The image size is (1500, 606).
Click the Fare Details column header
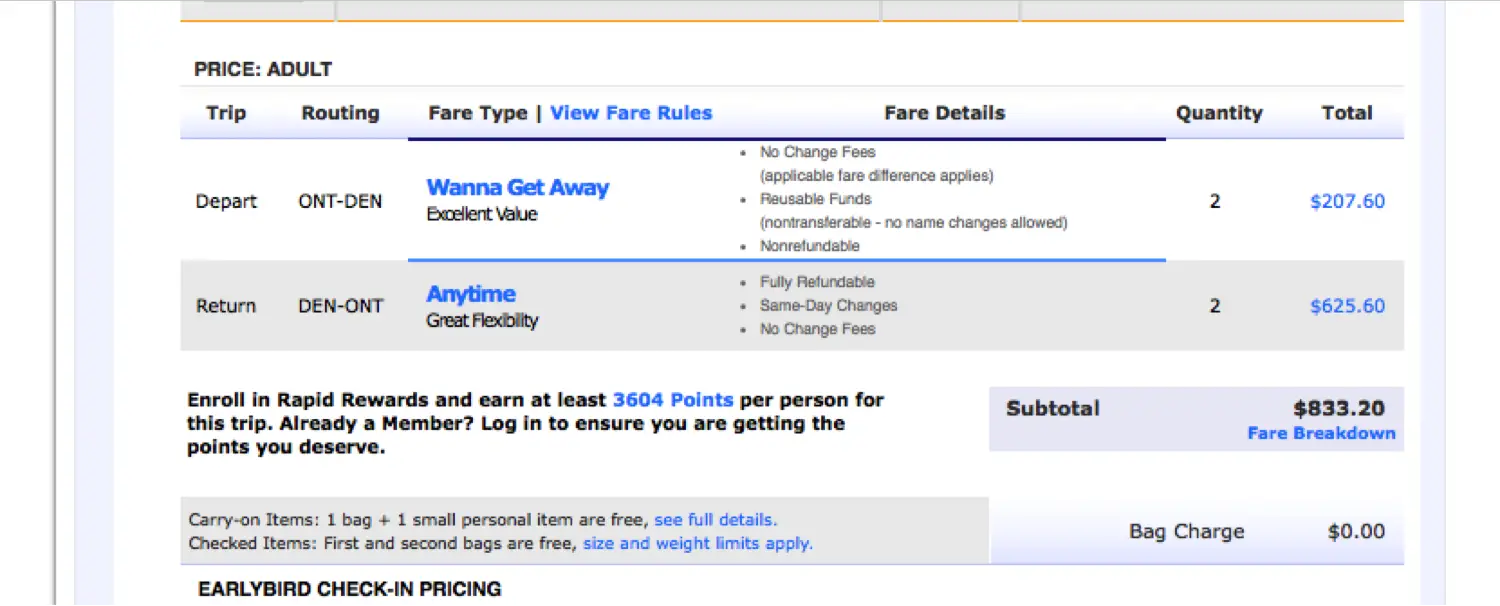coord(944,113)
